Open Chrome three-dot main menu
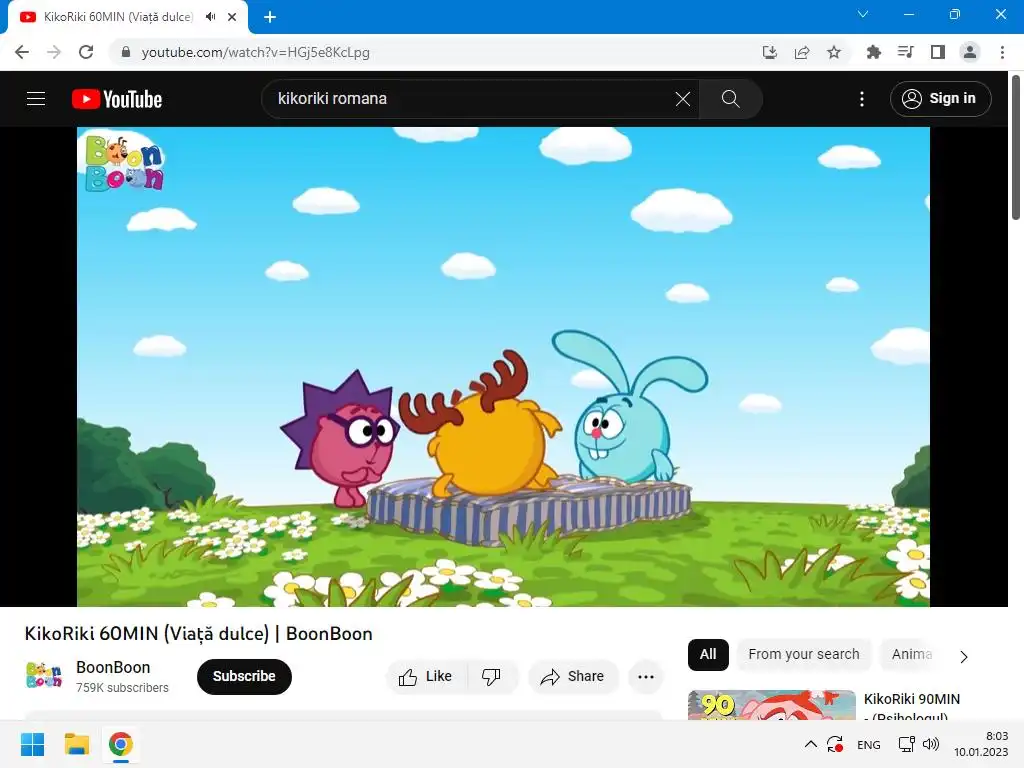1024x768 pixels. pos(1002,52)
